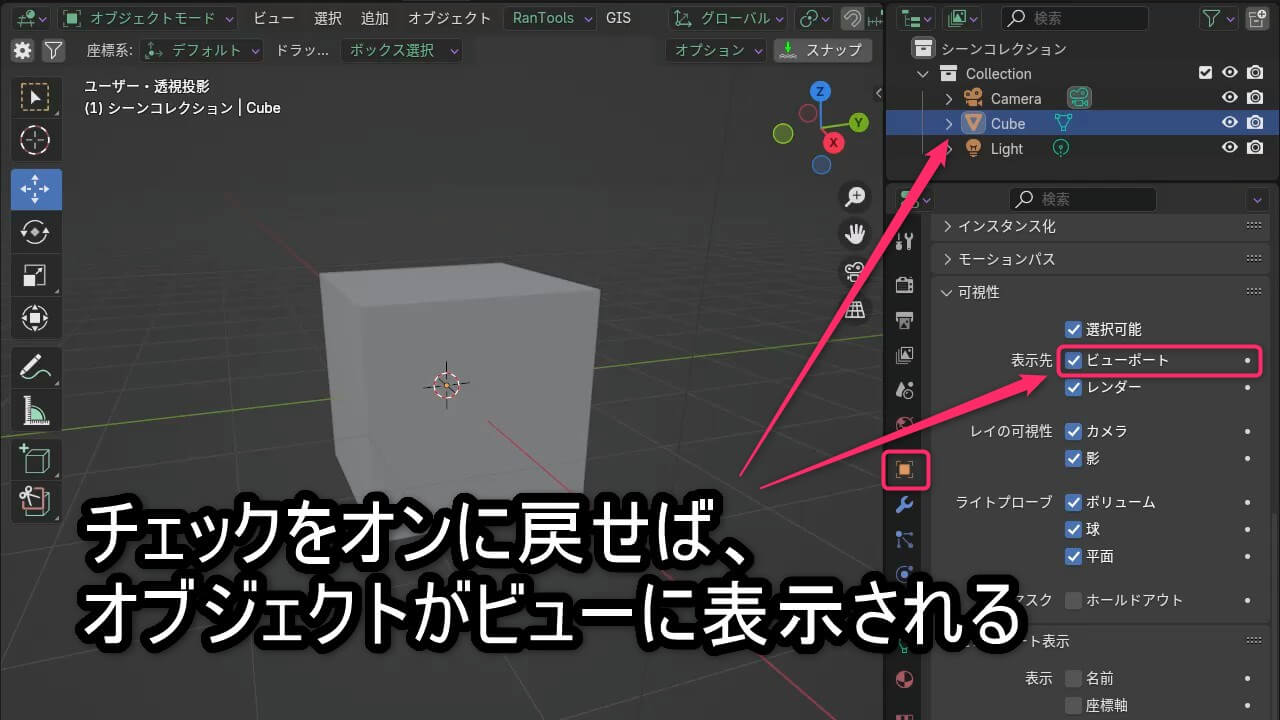Activate the combined Transform tool
The height and width of the screenshot is (720, 1280).
[36, 319]
